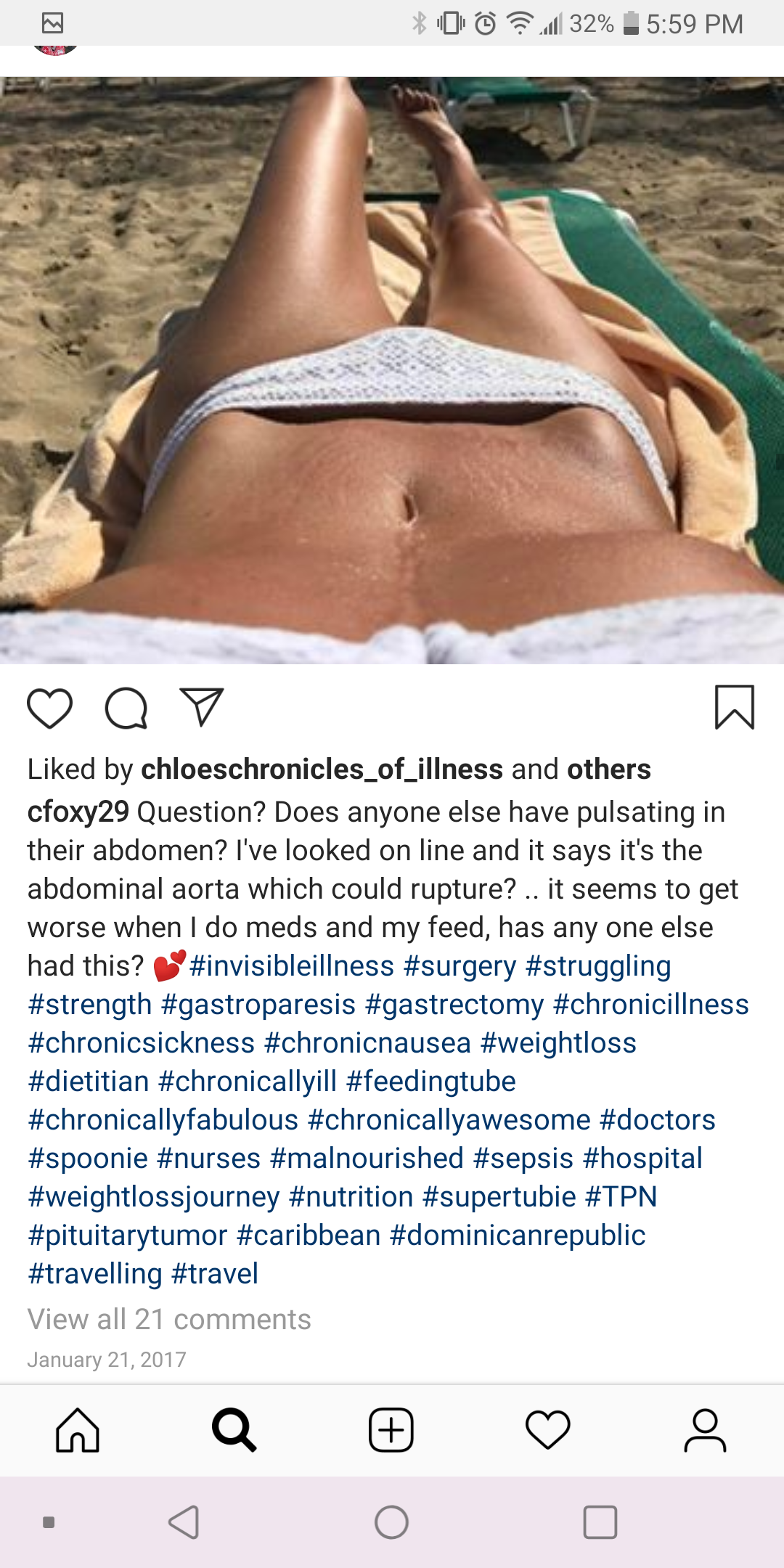This screenshot has height=1568, width=784.
Task: Tap the Android home circle button
Action: pos(391,1522)
